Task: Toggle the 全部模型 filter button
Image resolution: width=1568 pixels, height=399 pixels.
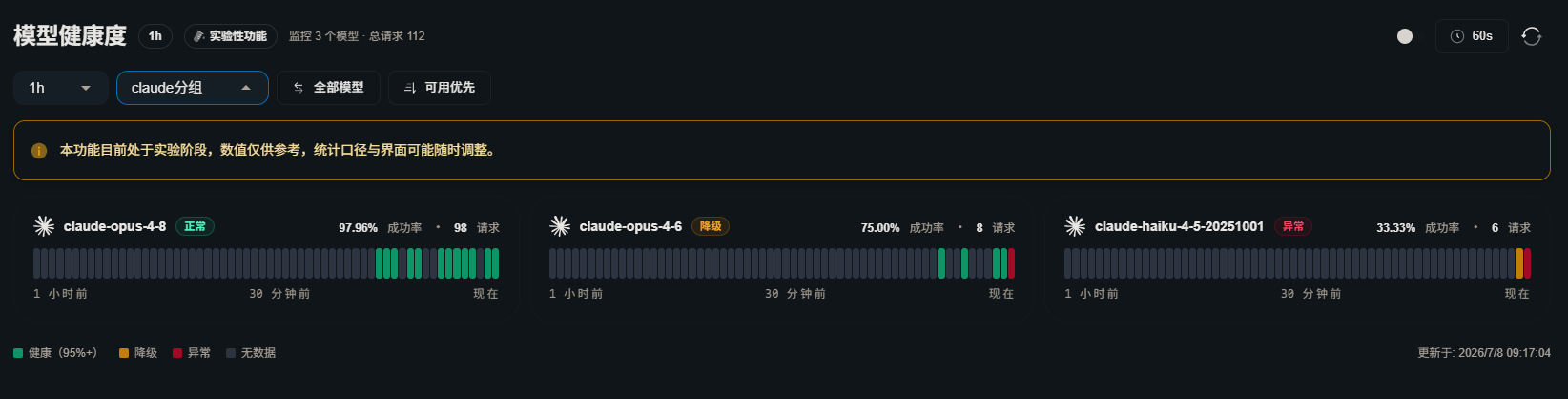Action: (x=328, y=88)
